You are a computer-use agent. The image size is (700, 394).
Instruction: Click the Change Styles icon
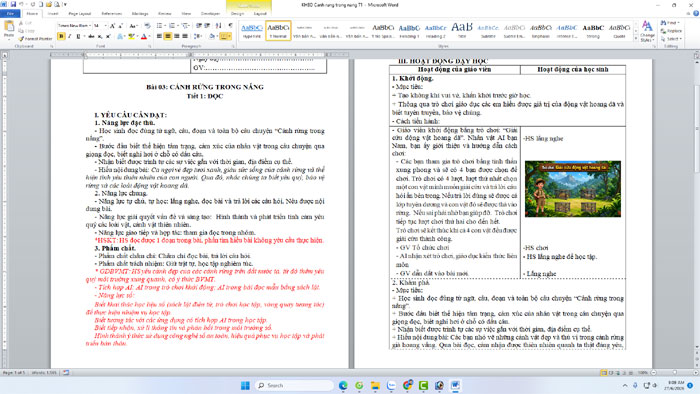pos(647,31)
